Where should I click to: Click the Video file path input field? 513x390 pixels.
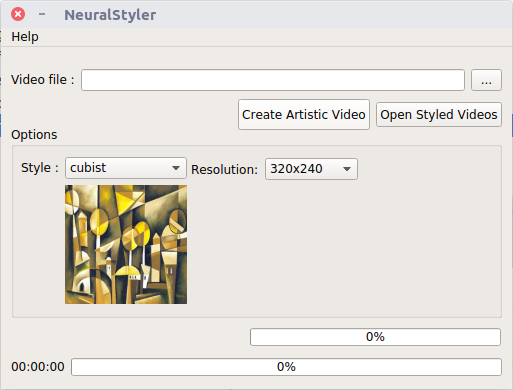[273, 80]
